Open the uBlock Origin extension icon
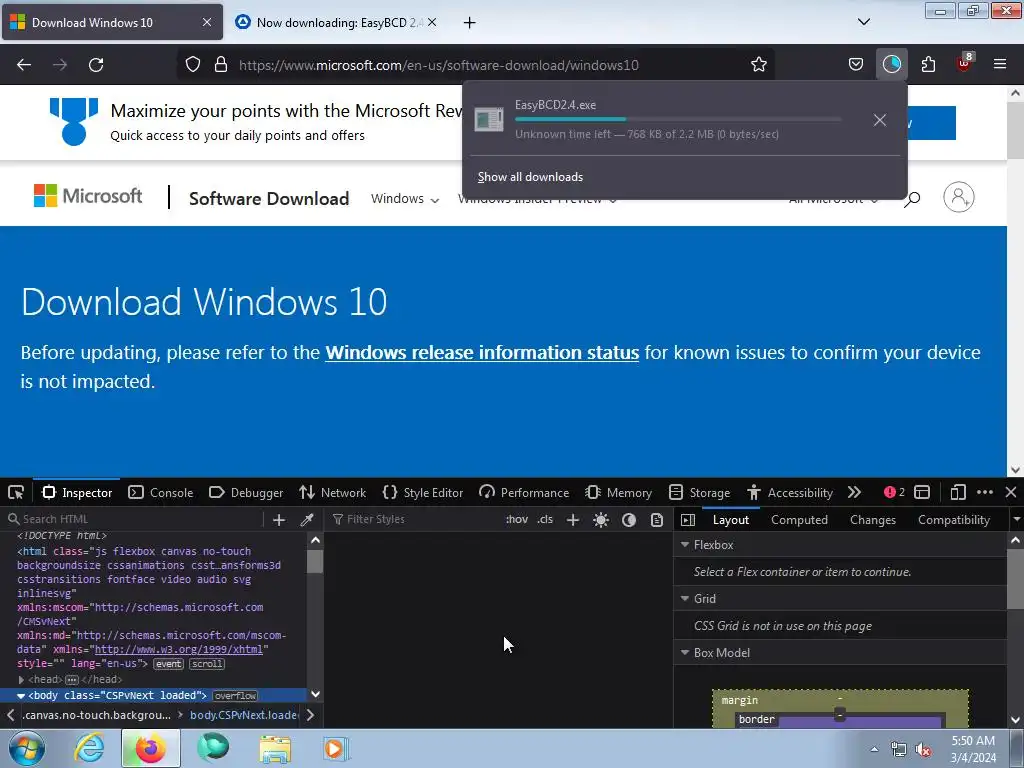The height and width of the screenshot is (768, 1024). tap(964, 63)
